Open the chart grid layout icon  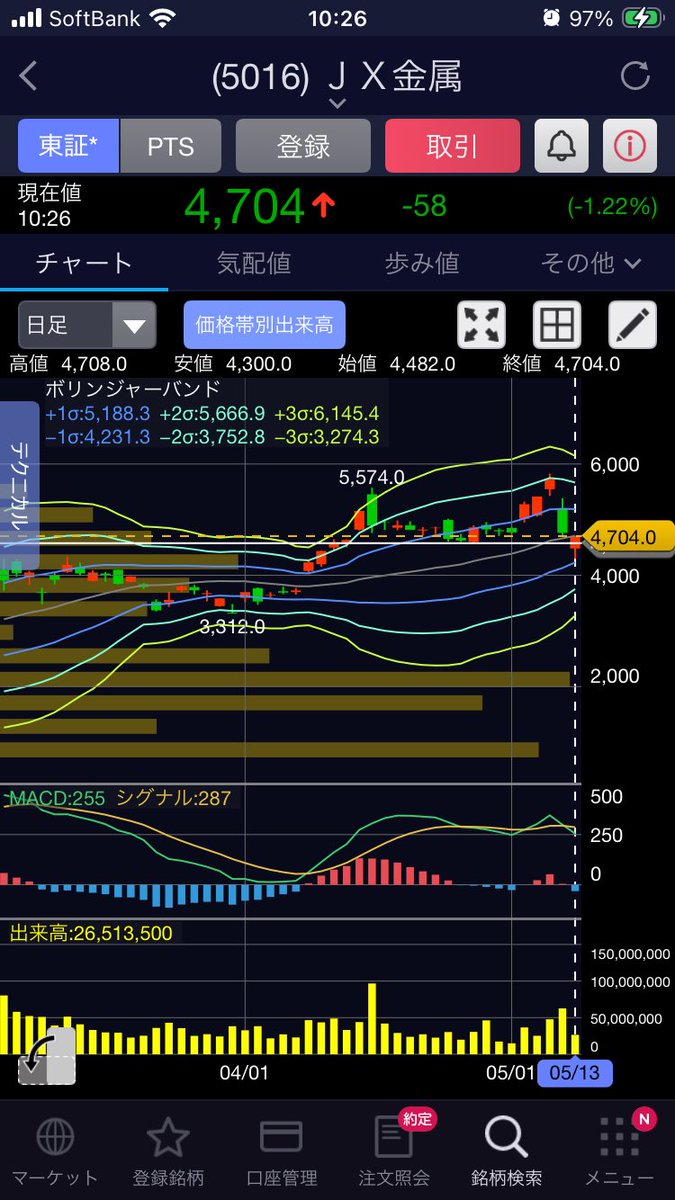[557, 325]
